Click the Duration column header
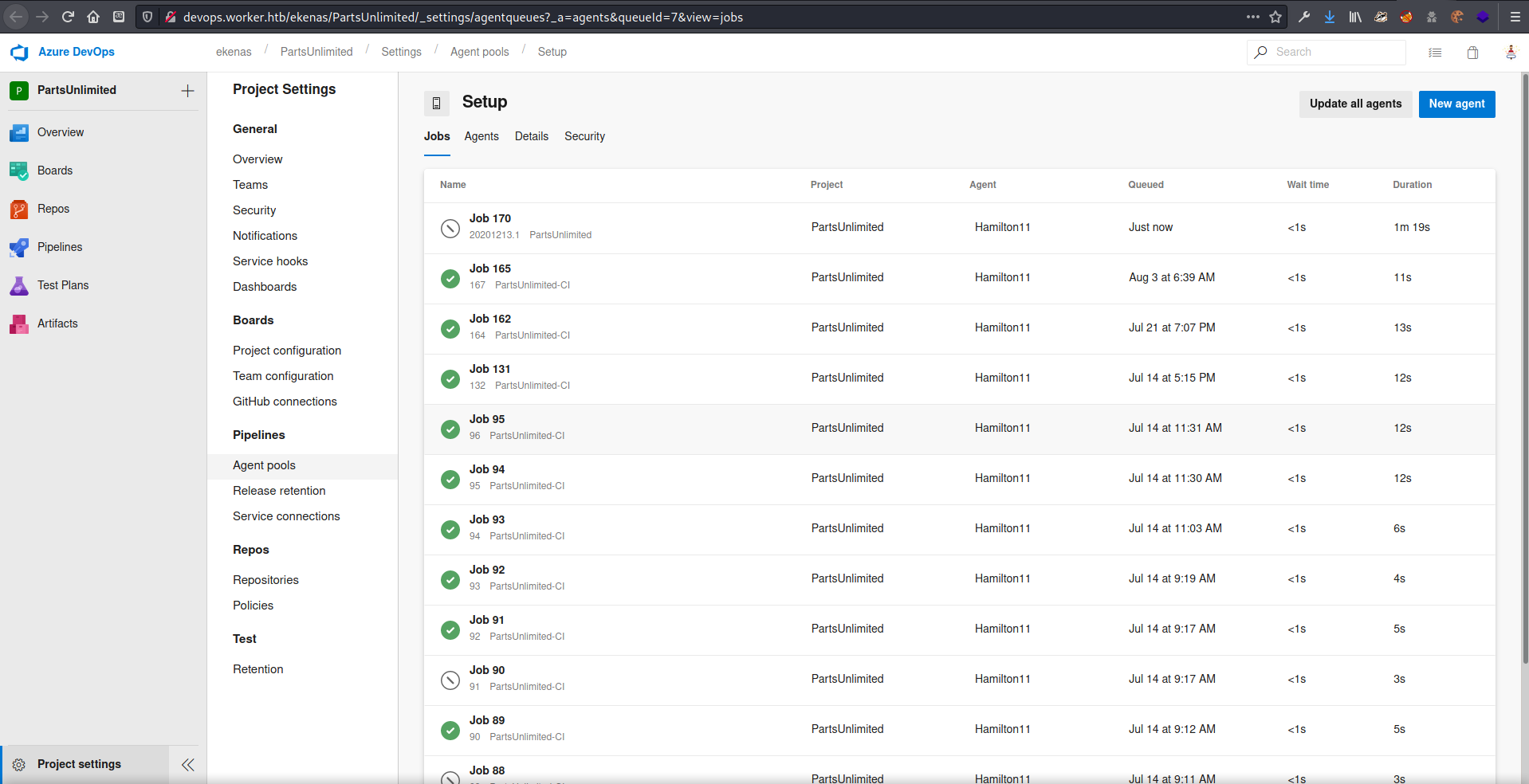This screenshot has width=1529, height=784. (x=1412, y=185)
